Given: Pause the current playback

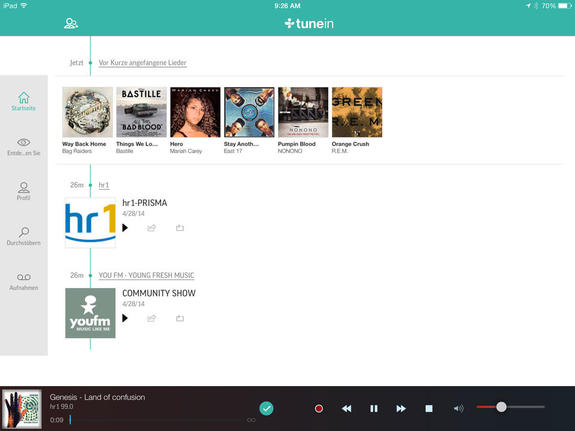Looking at the screenshot, I should [374, 408].
